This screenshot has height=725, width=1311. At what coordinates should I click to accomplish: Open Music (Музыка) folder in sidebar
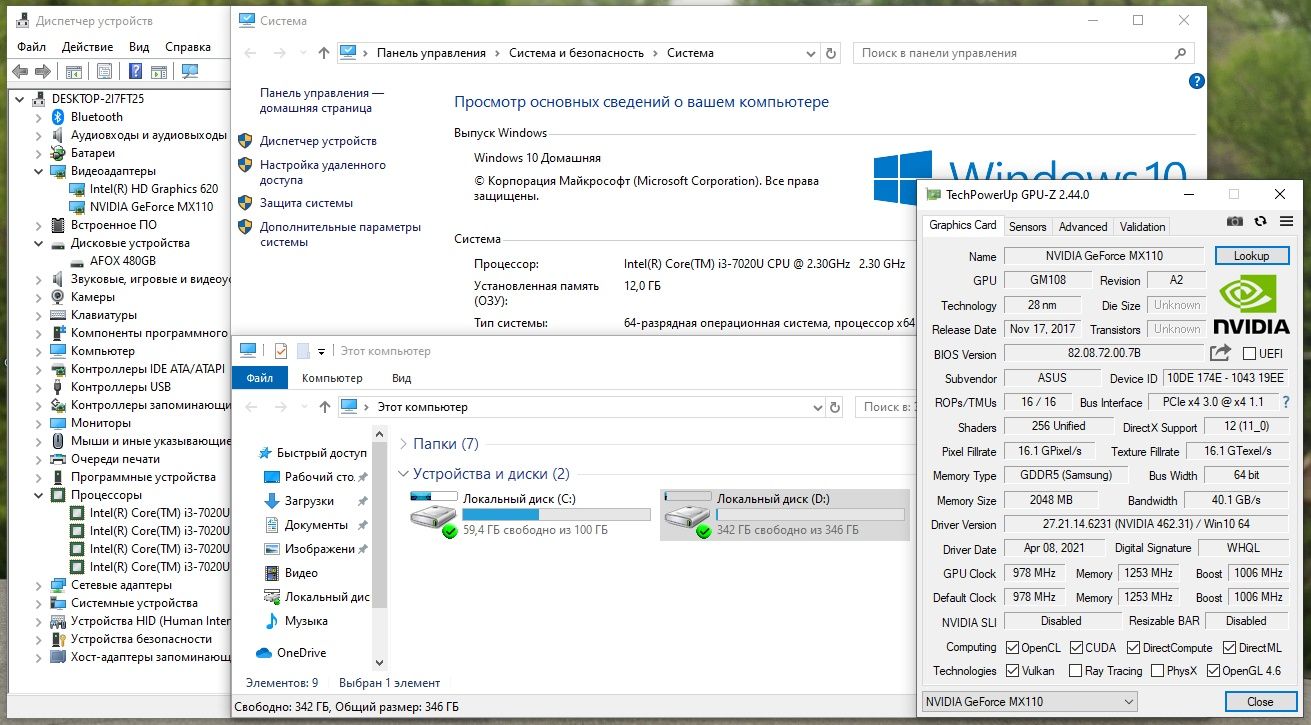point(305,621)
